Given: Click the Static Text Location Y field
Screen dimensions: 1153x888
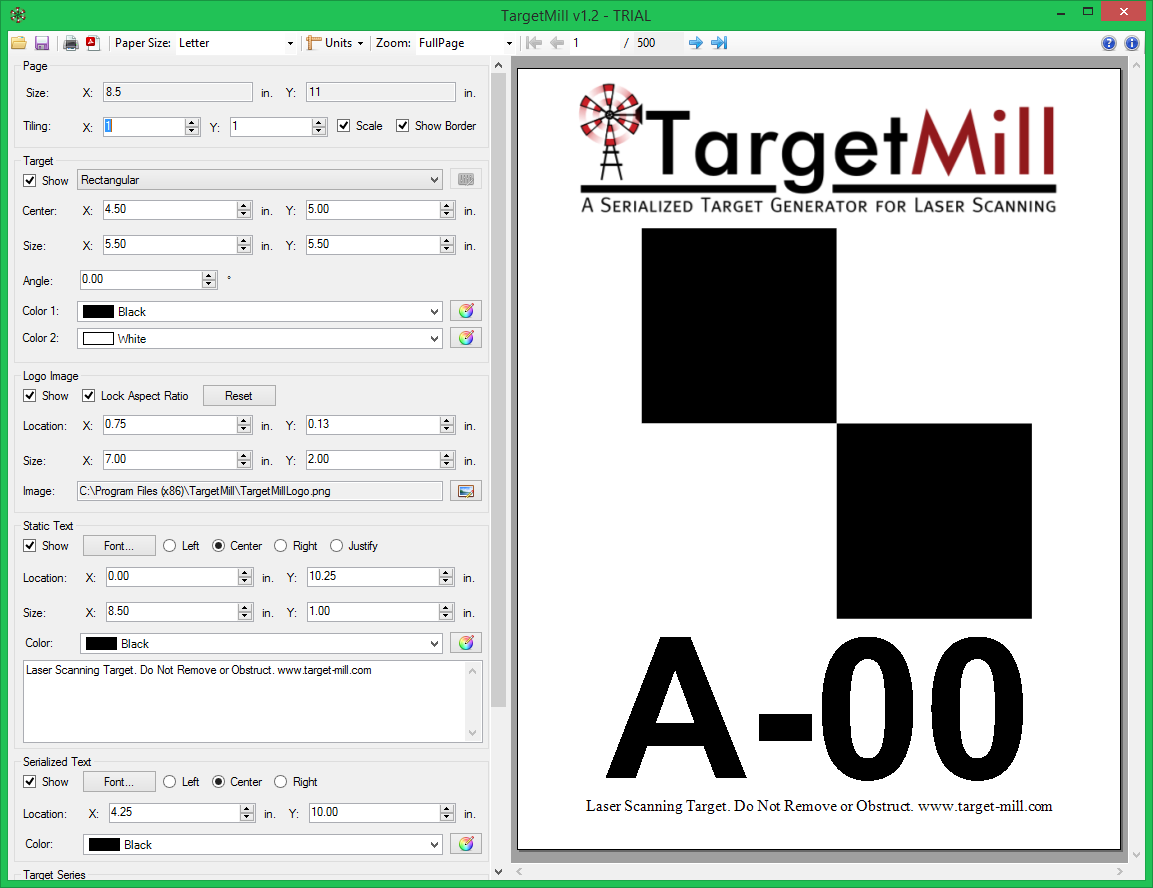Looking at the screenshot, I should point(373,577).
